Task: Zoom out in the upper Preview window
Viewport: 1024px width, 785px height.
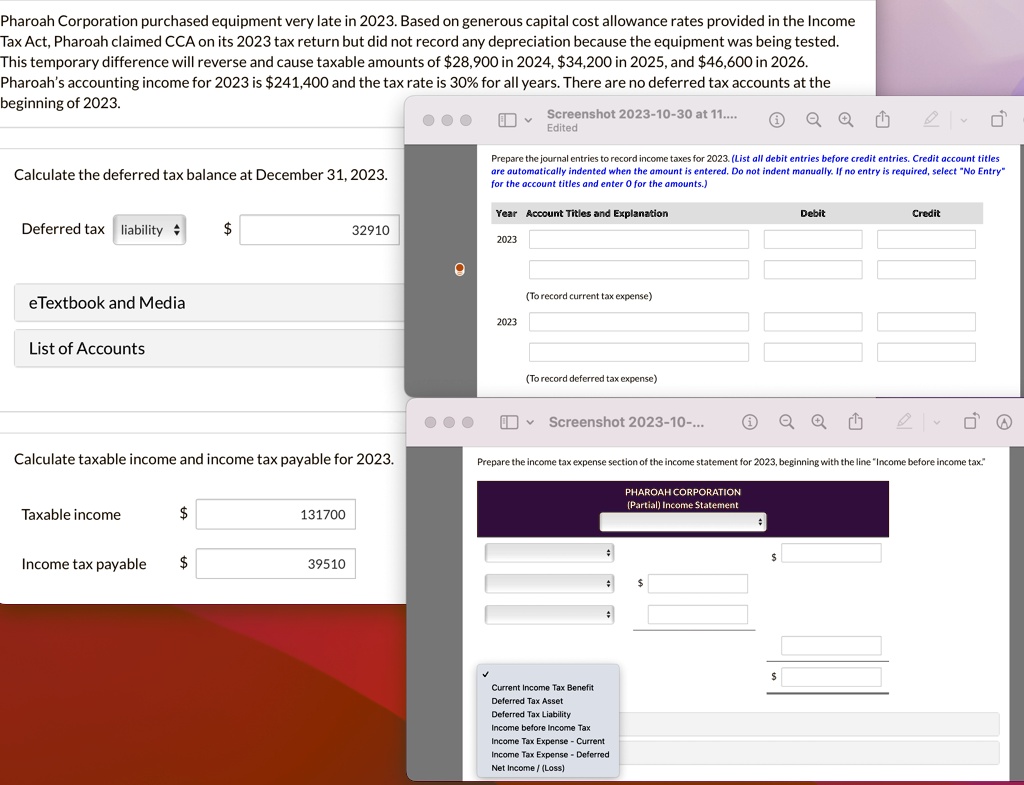Action: point(813,120)
